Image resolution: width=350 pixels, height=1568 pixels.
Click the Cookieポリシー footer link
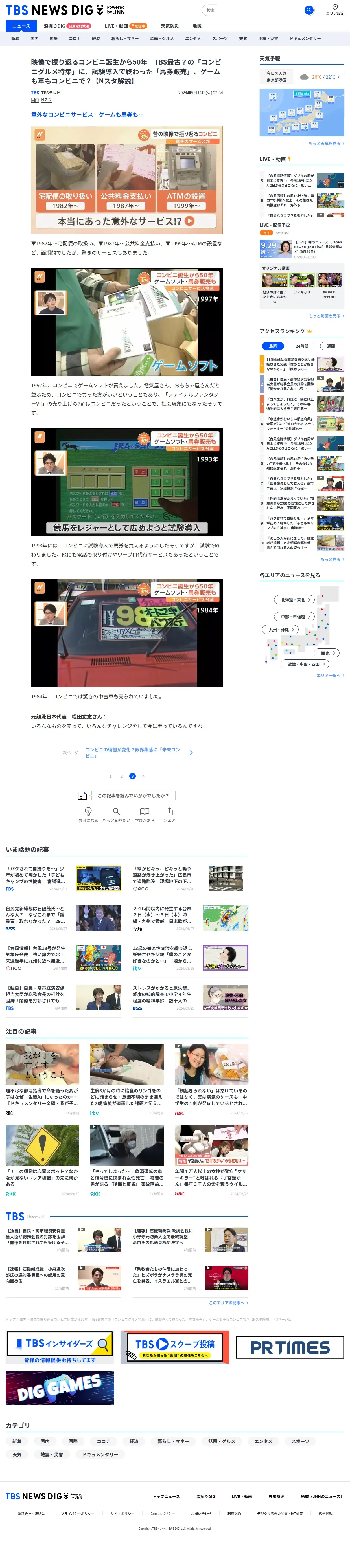point(163,1513)
